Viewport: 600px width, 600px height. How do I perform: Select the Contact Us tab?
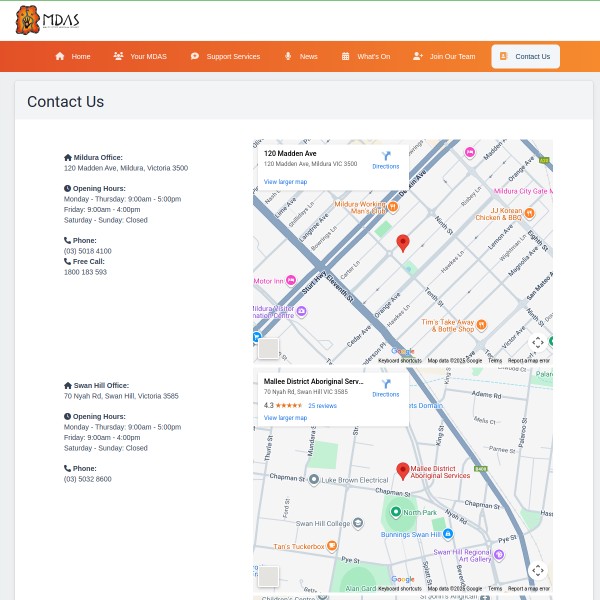[x=525, y=57]
